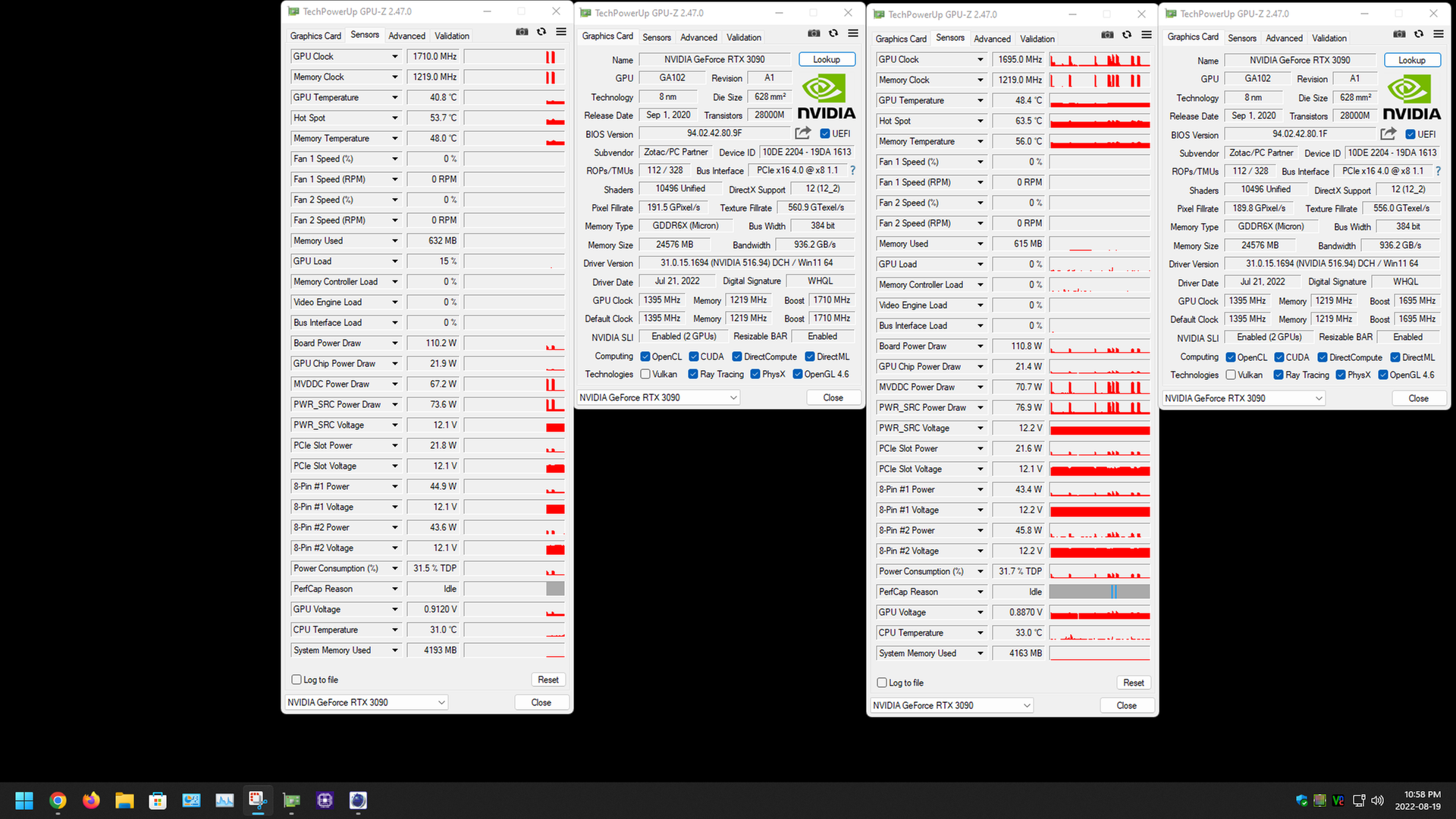
Task: Click the GPU-Z graphics card taskbar icon
Action: click(x=291, y=800)
